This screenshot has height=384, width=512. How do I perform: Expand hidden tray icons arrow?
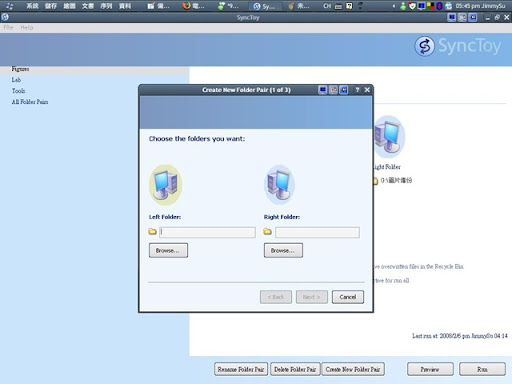394,6
